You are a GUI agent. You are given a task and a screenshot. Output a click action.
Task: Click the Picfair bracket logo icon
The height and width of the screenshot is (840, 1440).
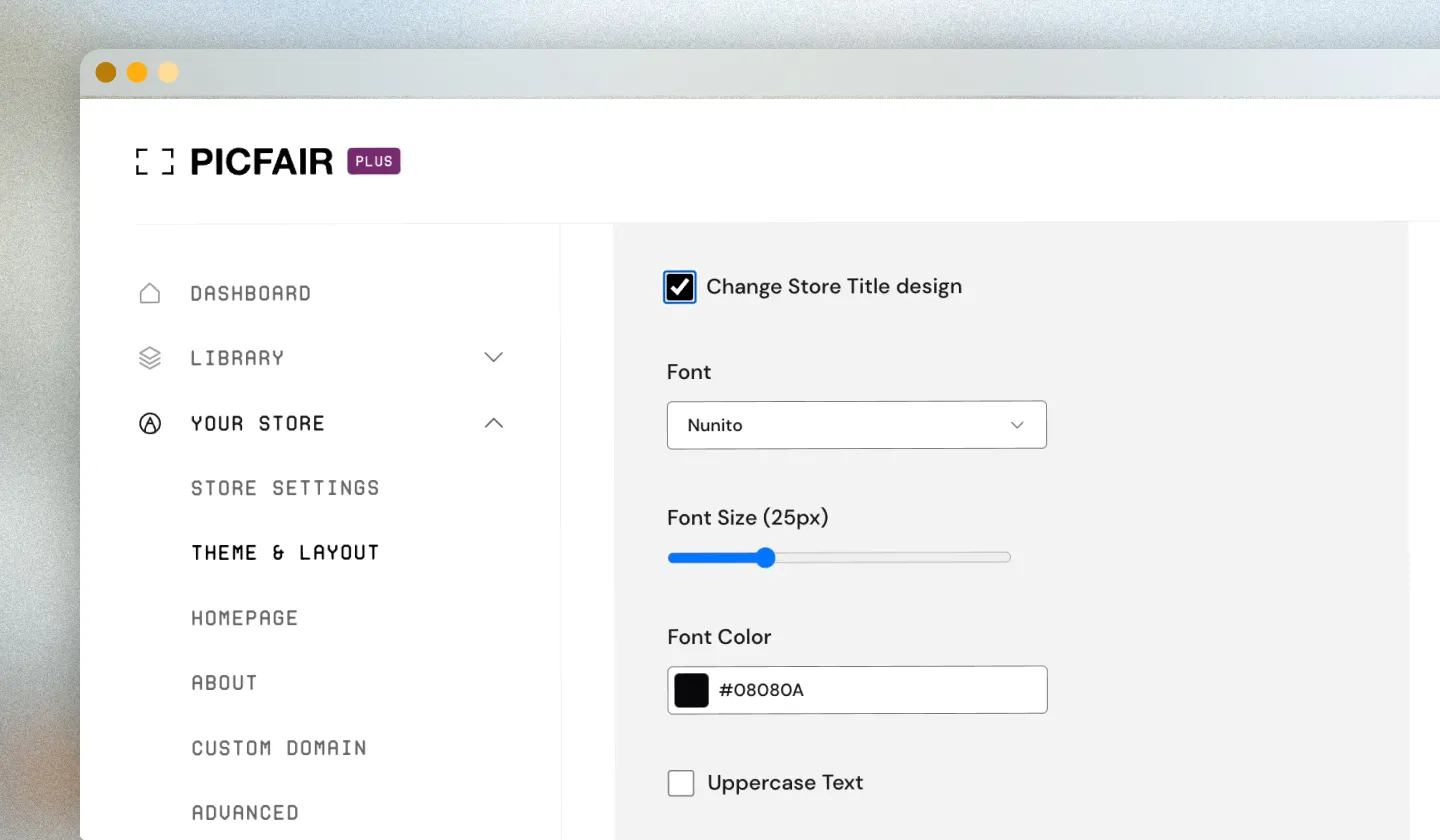155,161
